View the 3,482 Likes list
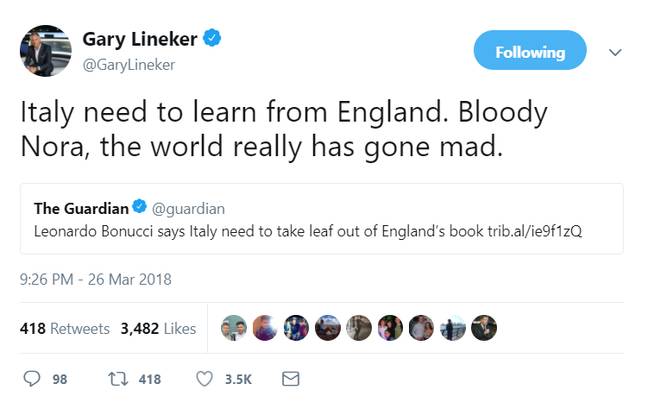648x415 pixels. [x=158, y=329]
